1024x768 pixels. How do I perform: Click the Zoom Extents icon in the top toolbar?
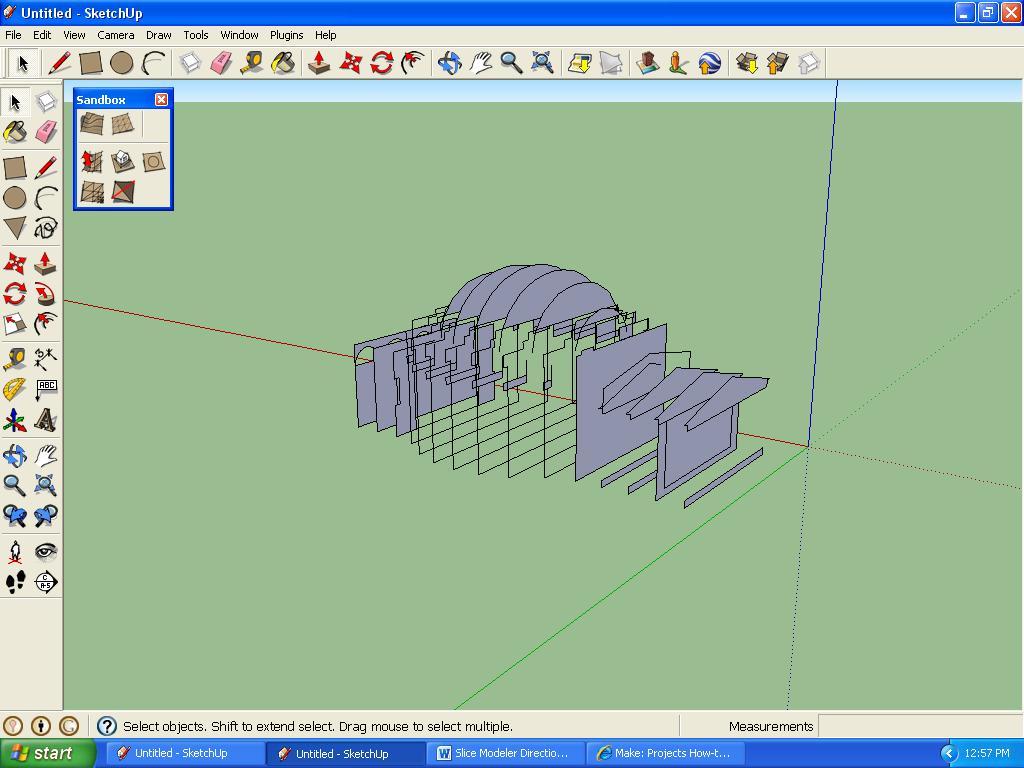click(x=542, y=63)
